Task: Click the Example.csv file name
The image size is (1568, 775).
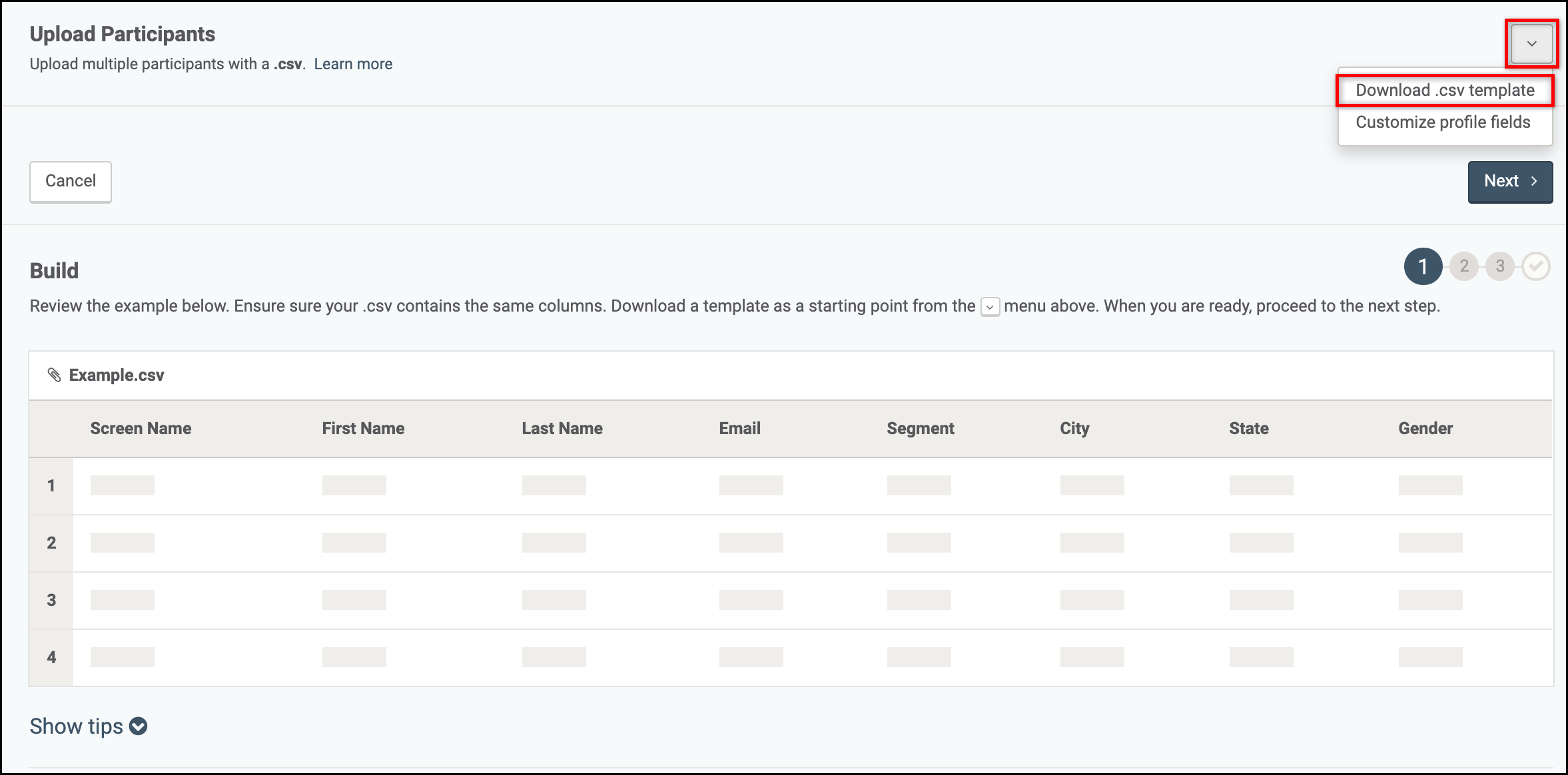Action: pos(117,376)
